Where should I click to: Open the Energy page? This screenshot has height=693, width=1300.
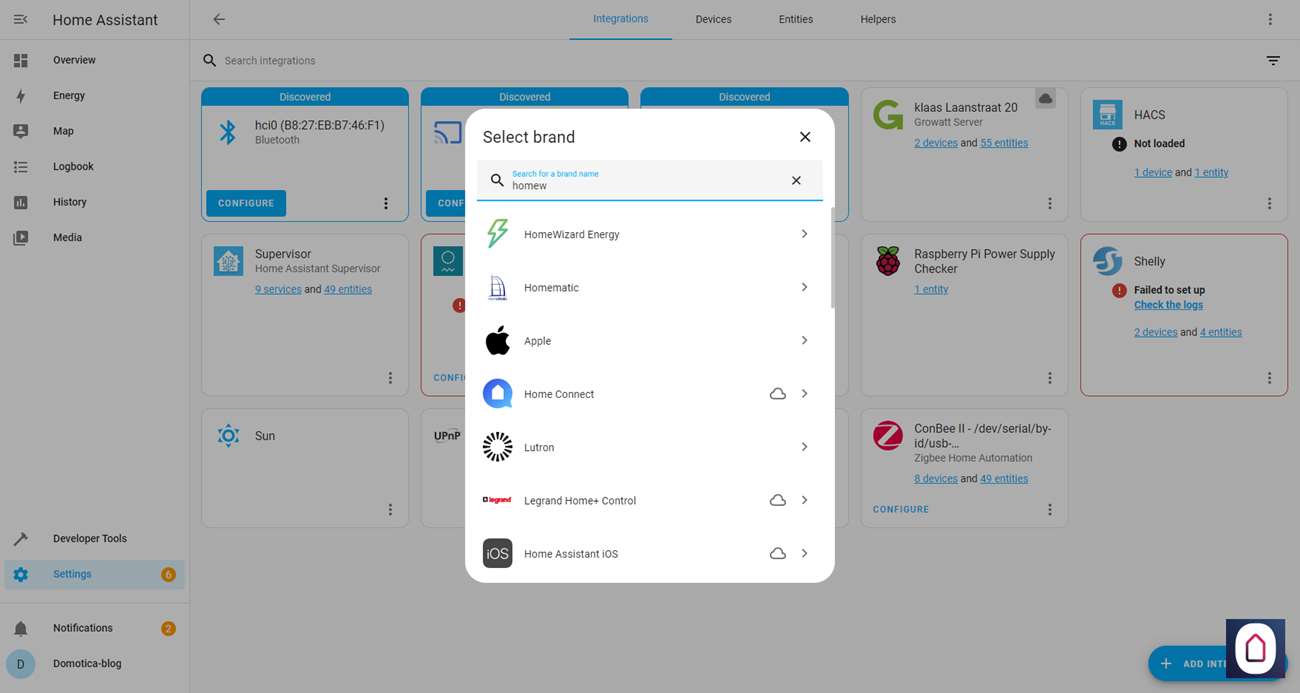click(x=94, y=96)
